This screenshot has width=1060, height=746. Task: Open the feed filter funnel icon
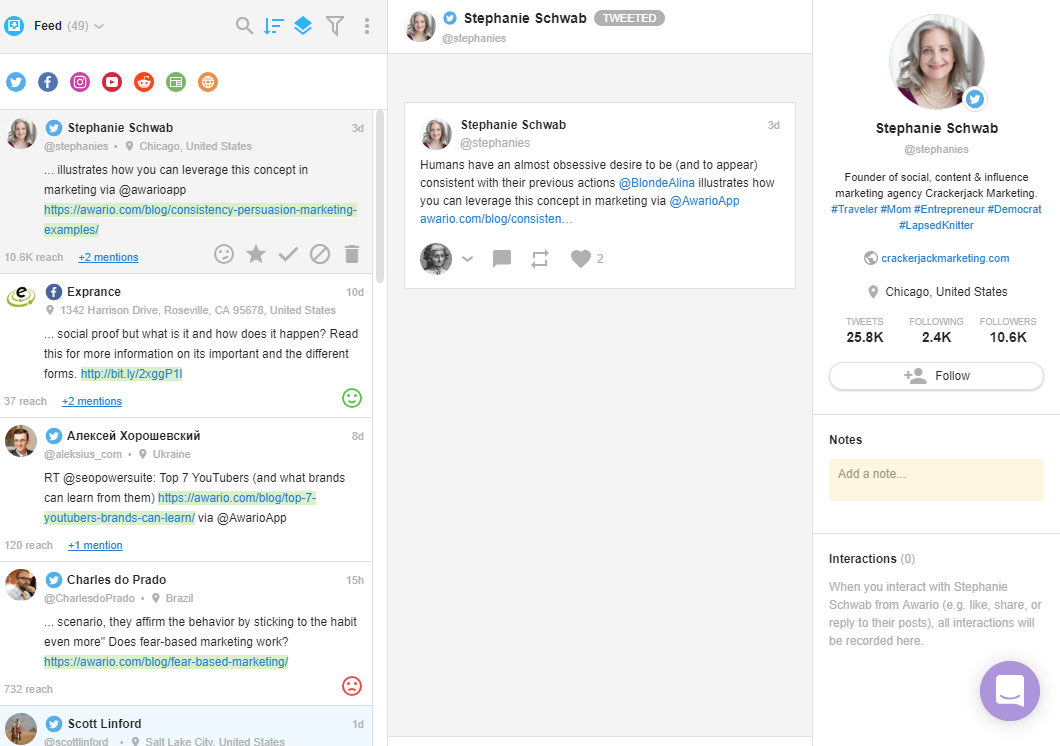tap(335, 26)
